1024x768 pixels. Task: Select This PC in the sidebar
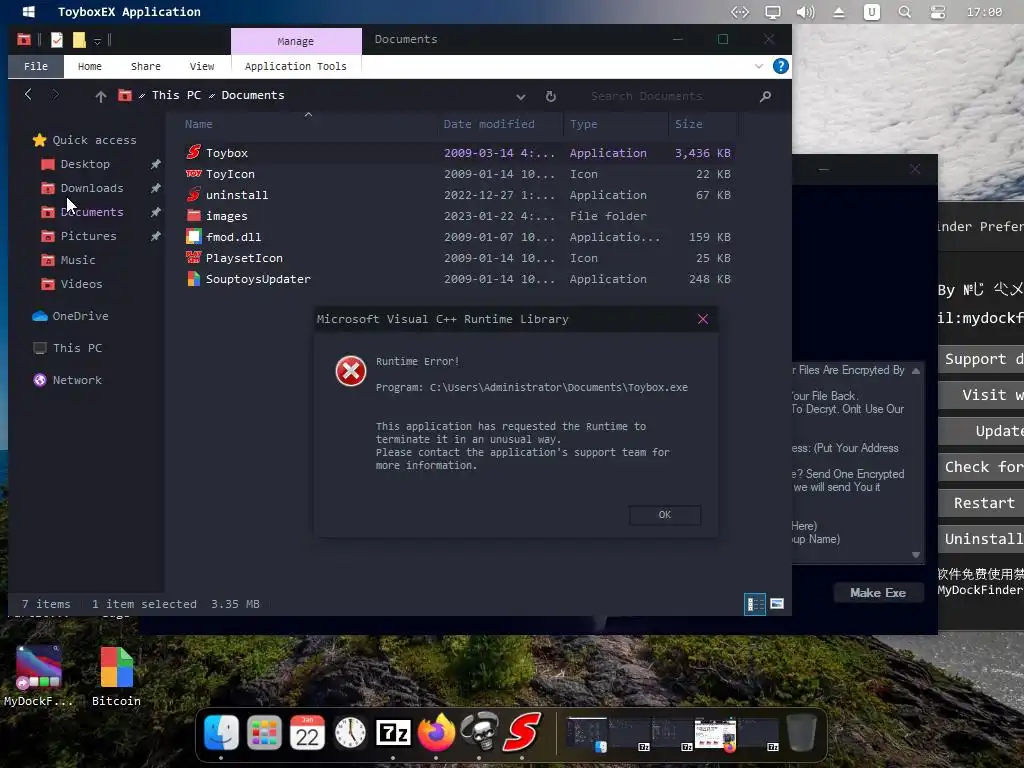coord(68,348)
